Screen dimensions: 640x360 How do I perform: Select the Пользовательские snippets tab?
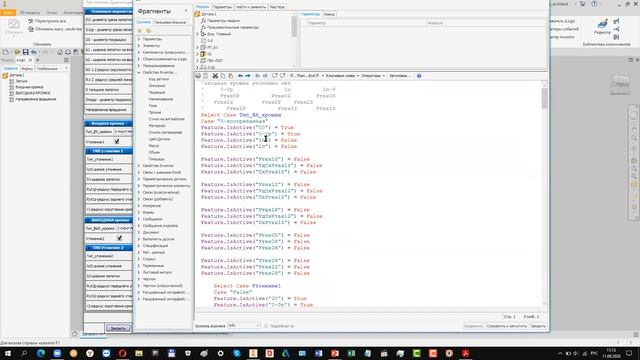point(170,22)
